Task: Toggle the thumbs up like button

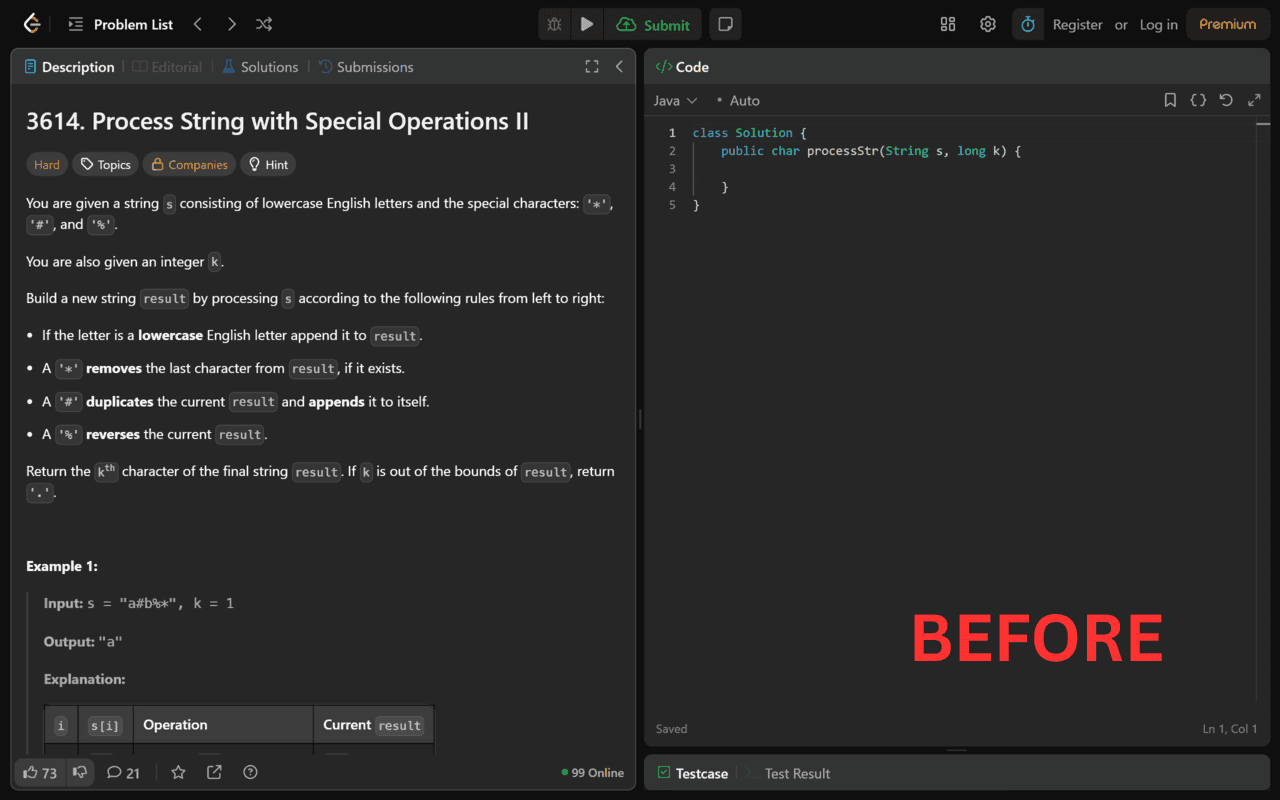Action: click(x=40, y=772)
